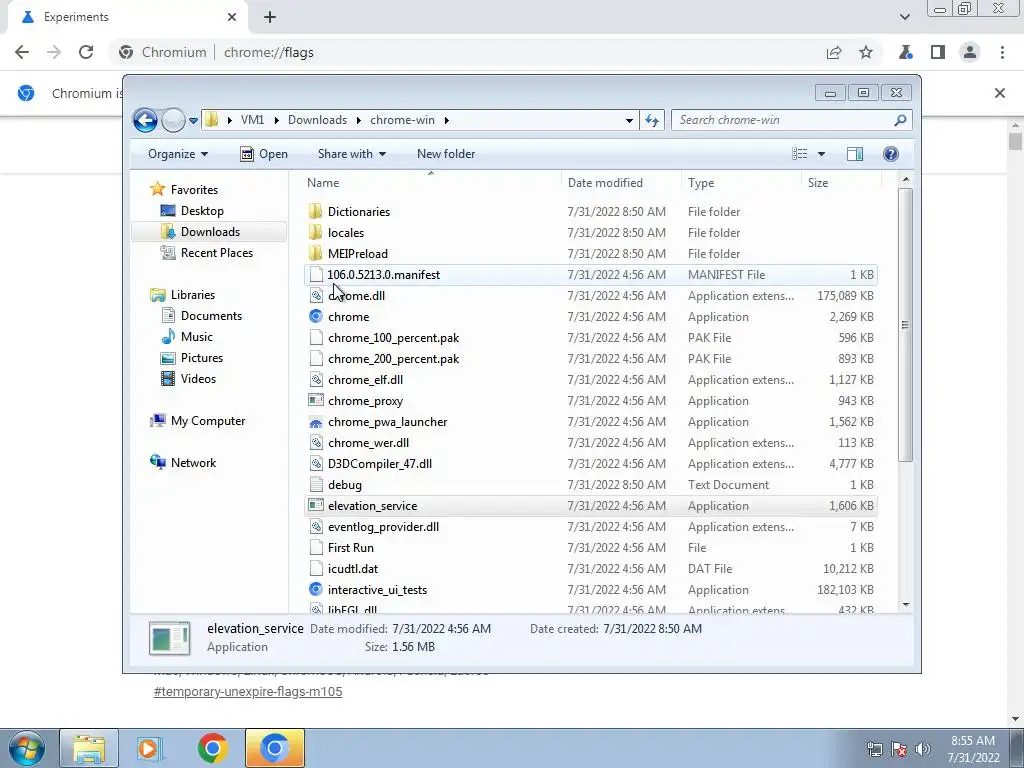Viewport: 1024px width, 768px height.
Task: Toggle the preview pane icon
Action: pos(855,154)
